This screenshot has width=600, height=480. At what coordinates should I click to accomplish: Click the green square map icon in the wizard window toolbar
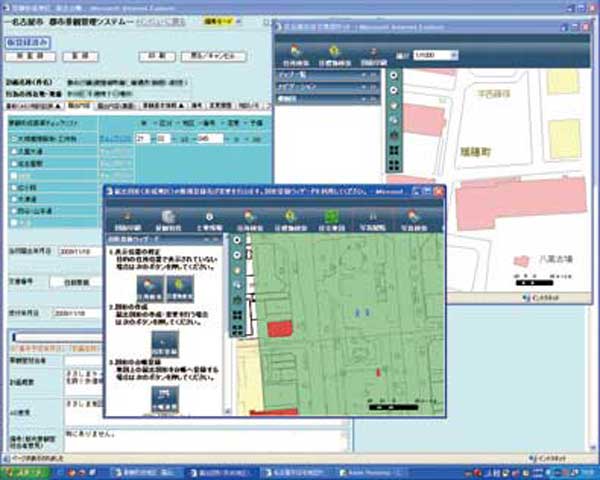332,219
